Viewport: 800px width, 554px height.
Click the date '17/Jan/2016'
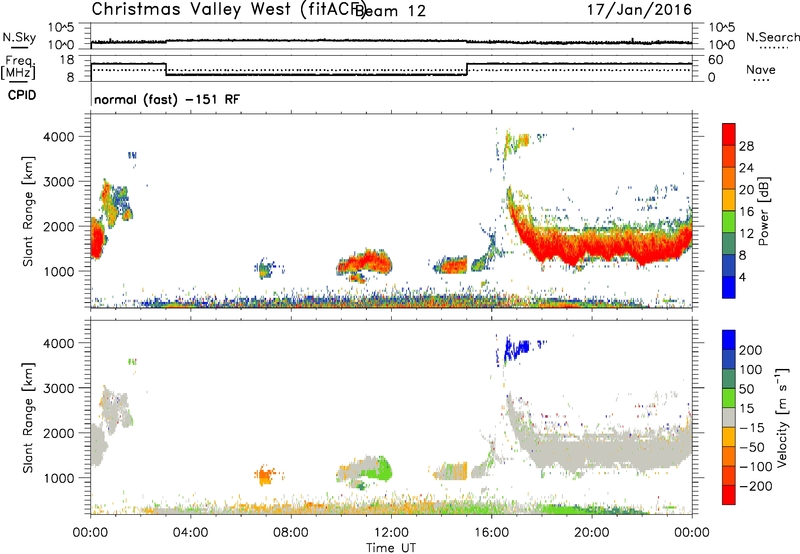point(640,9)
